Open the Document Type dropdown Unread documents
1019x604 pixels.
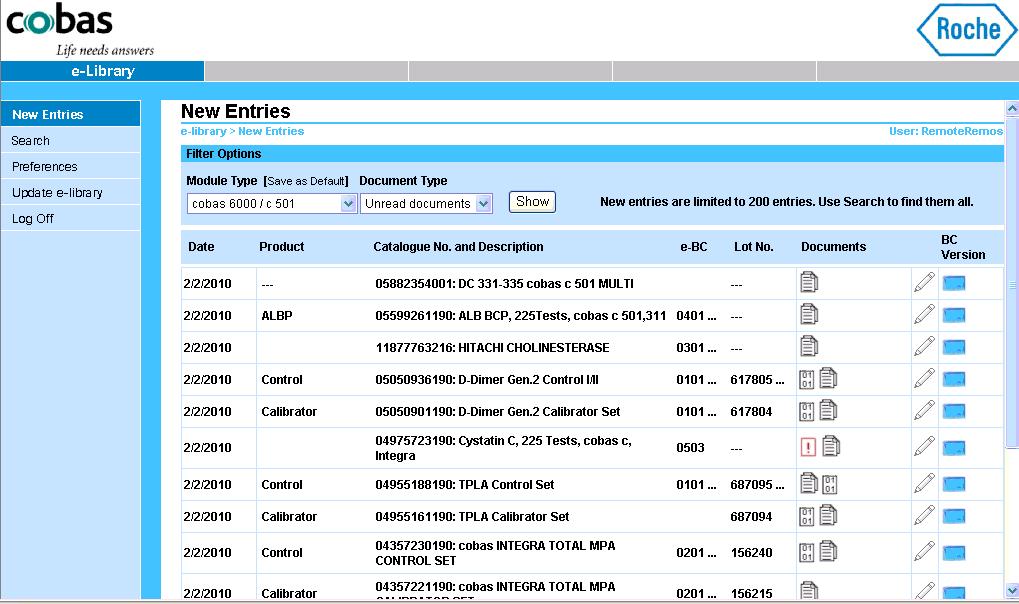(426, 204)
